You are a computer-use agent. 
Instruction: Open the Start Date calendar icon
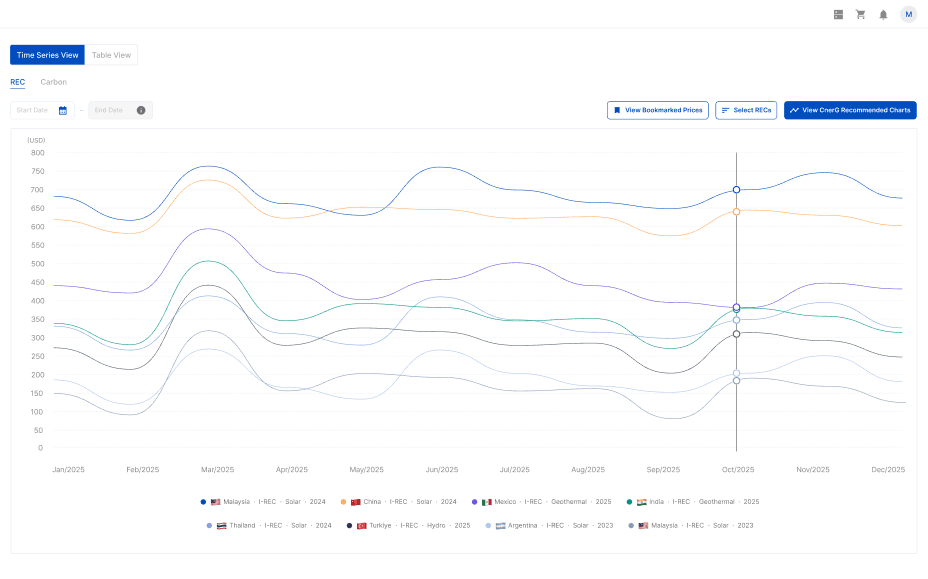(64, 110)
